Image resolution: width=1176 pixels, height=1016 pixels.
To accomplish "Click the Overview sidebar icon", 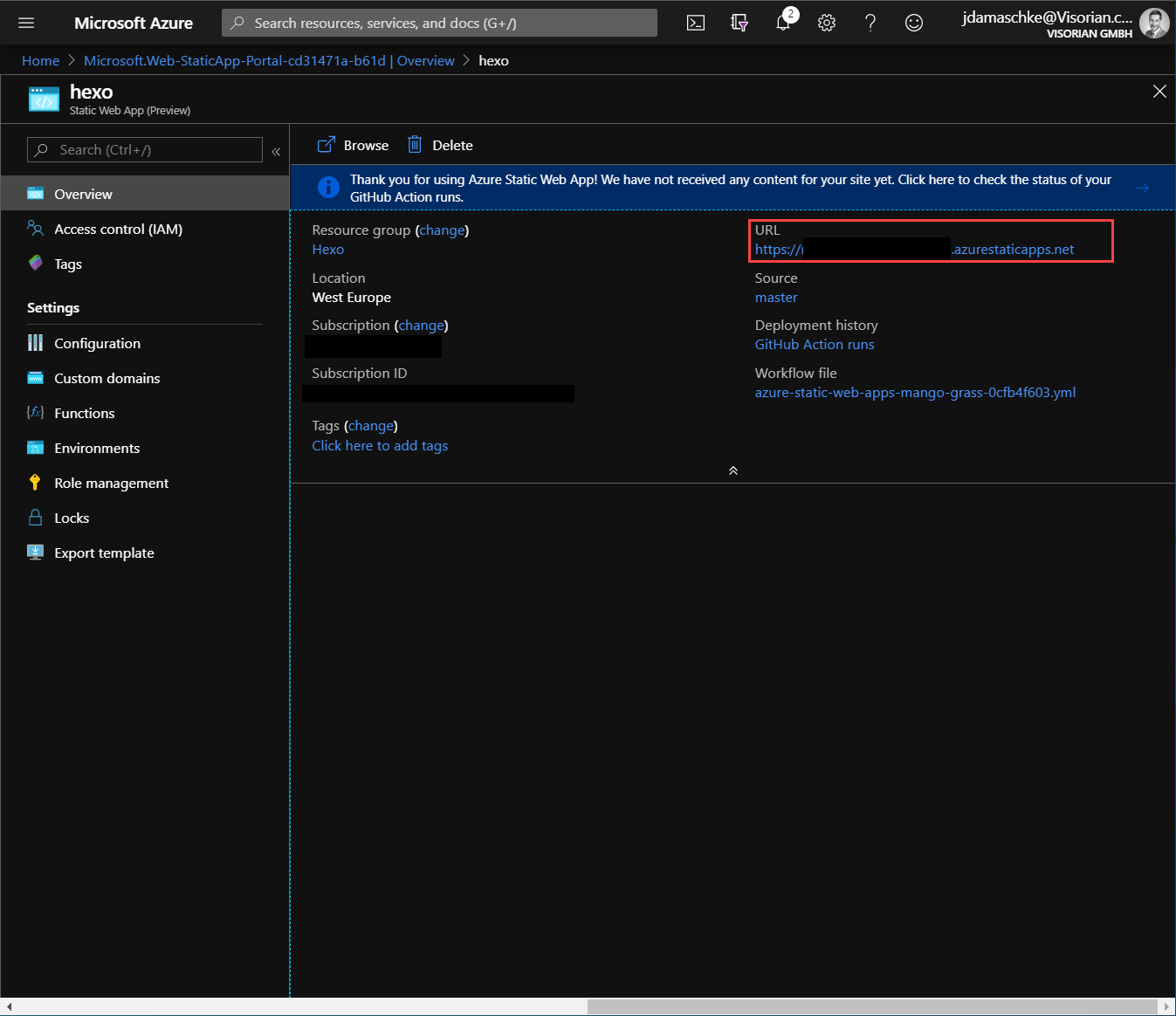I will 35,194.
